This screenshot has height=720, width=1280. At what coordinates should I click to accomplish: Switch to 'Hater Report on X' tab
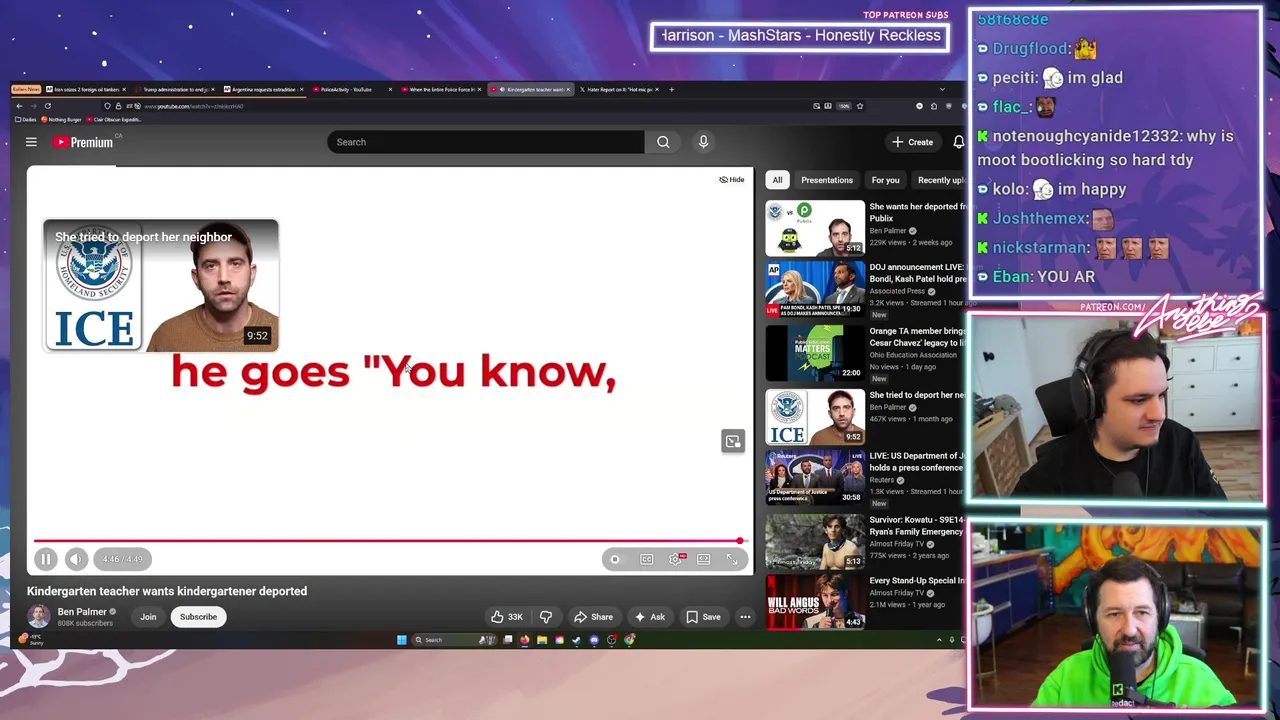pyautogui.click(x=619, y=90)
